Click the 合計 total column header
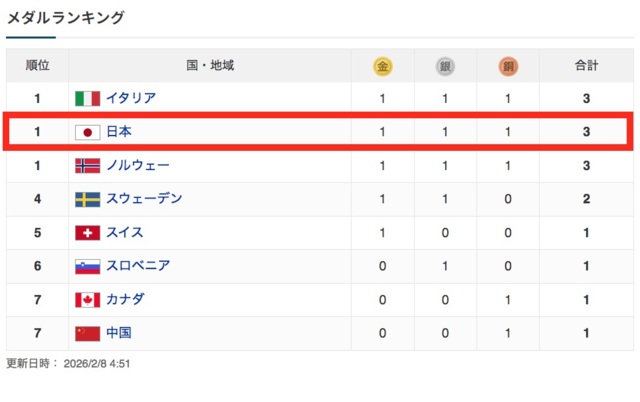The width and height of the screenshot is (640, 402). 587,66
